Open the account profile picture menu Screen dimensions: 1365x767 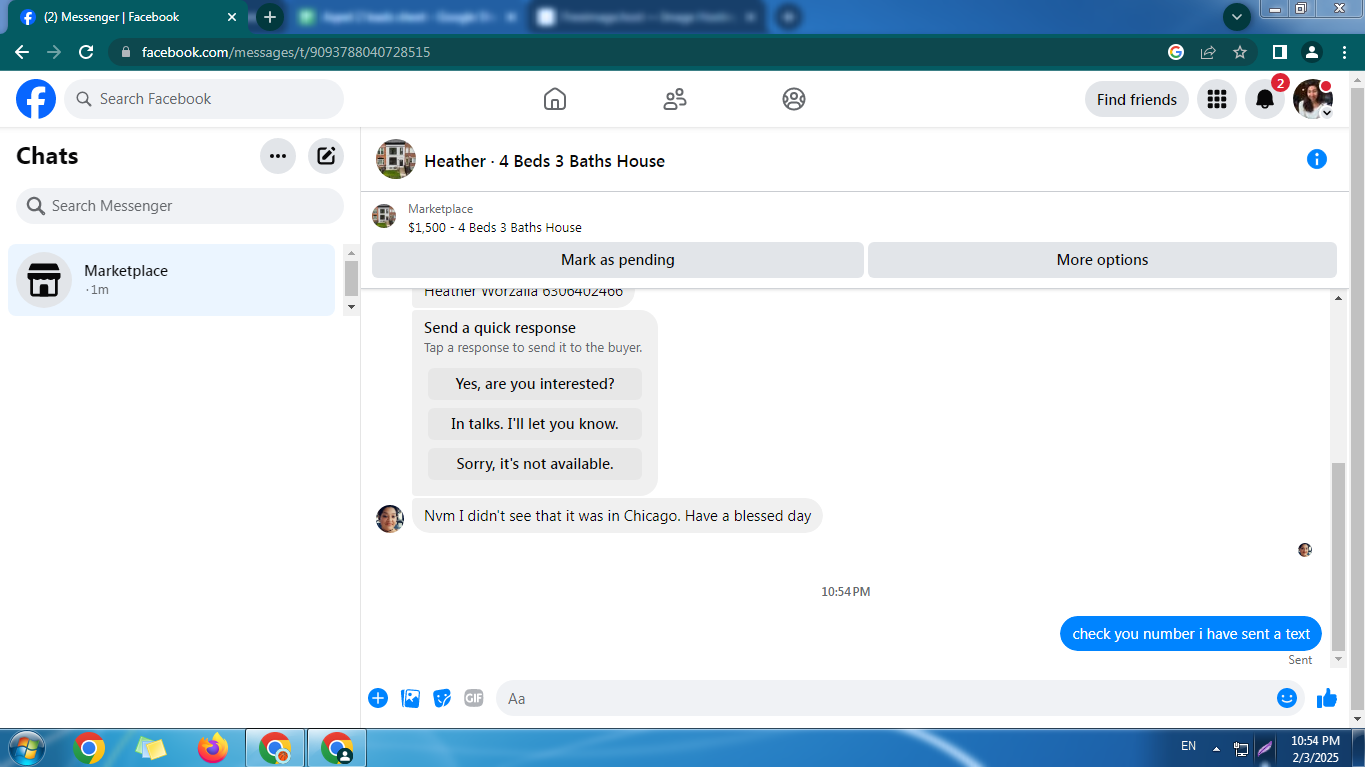pyautogui.click(x=1313, y=99)
